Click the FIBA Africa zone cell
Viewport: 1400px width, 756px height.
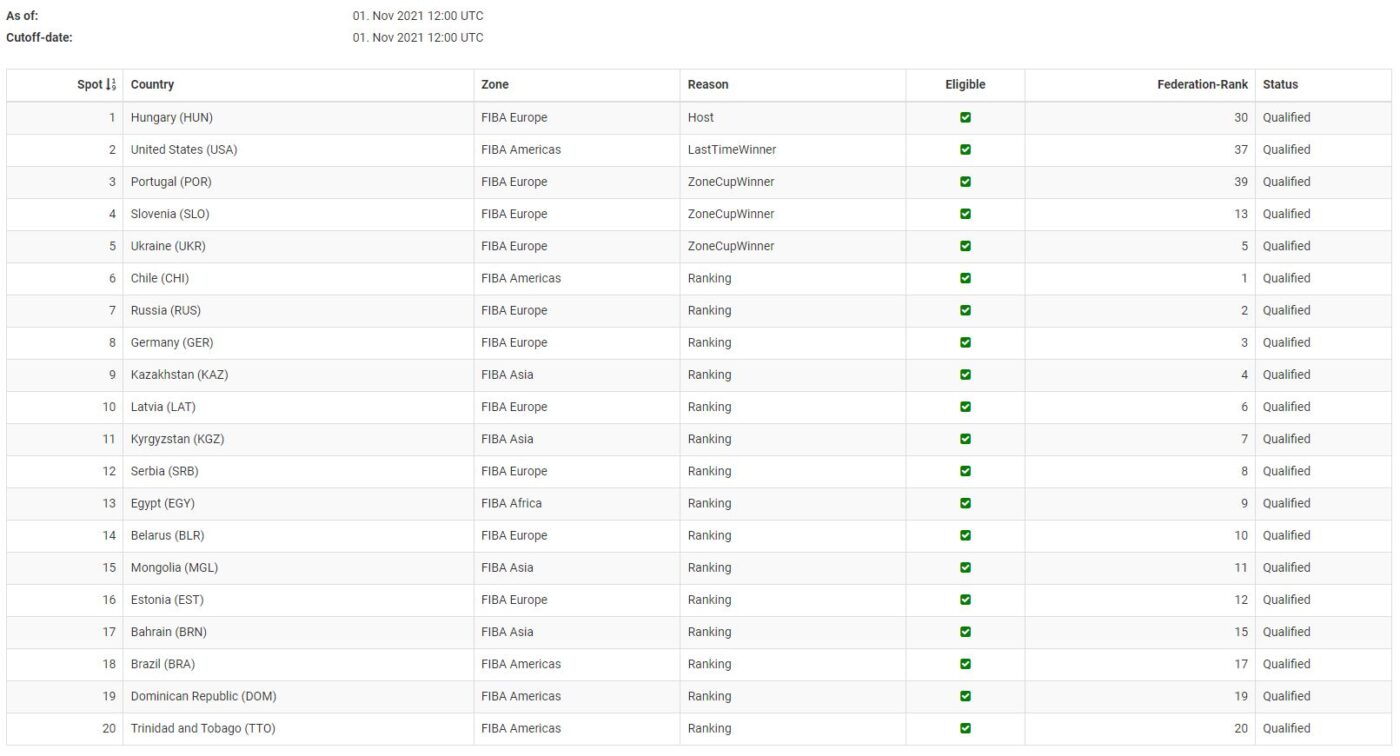(511, 503)
